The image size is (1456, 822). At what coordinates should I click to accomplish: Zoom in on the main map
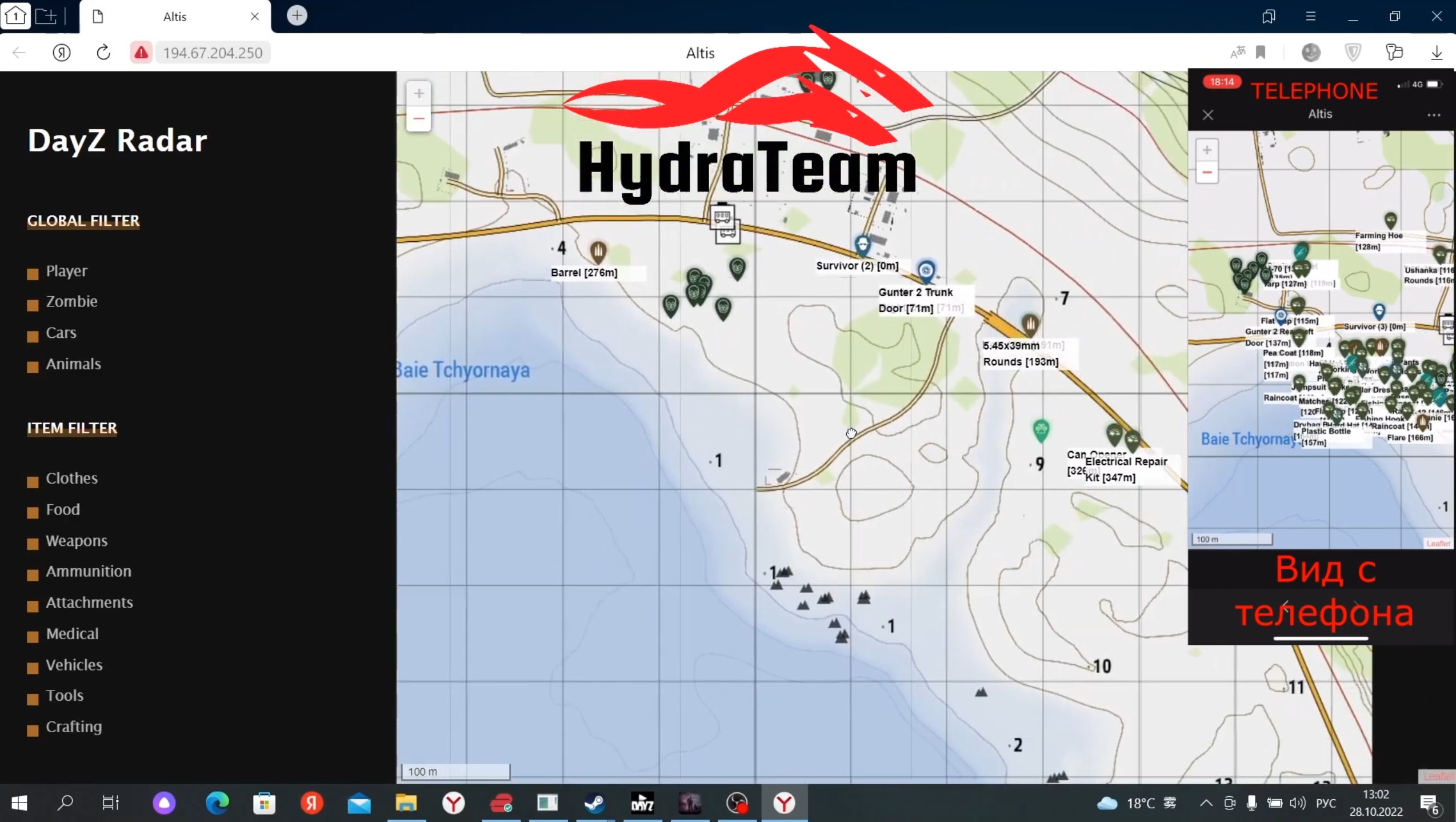(x=418, y=93)
